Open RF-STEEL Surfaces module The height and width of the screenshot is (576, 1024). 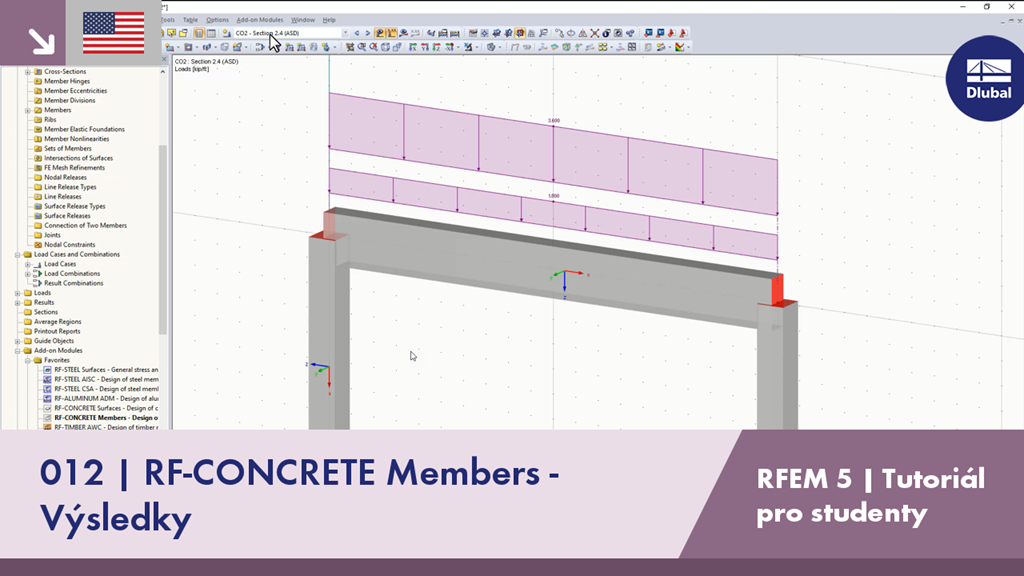click(106, 370)
